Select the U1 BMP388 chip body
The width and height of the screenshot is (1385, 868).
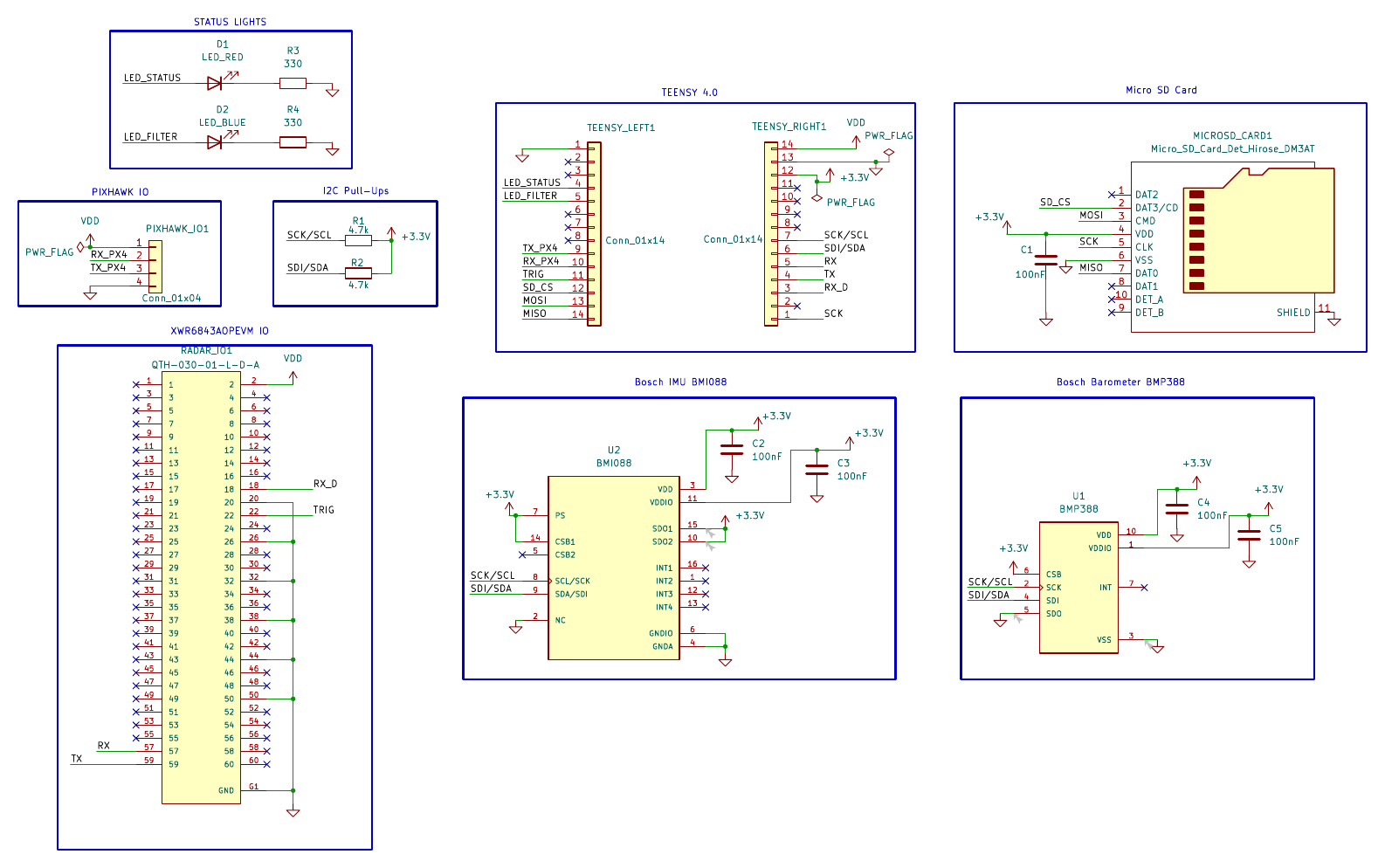[x=1078, y=588]
